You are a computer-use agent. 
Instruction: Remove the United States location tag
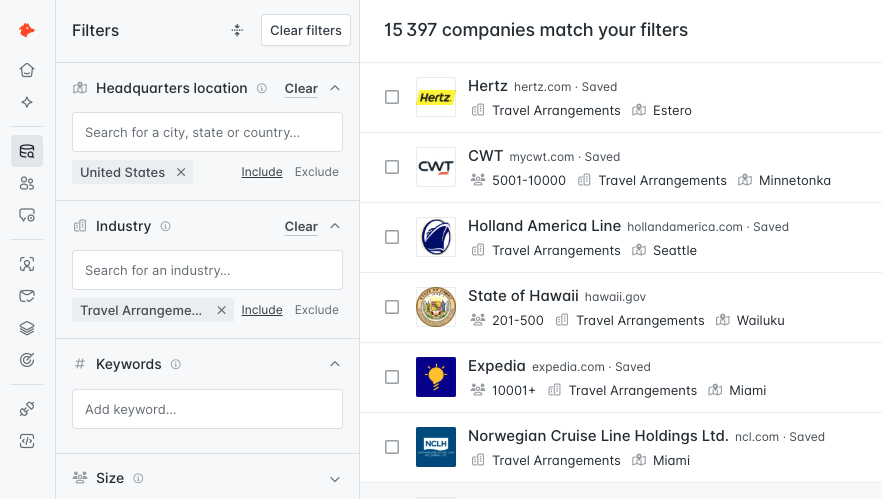click(181, 172)
